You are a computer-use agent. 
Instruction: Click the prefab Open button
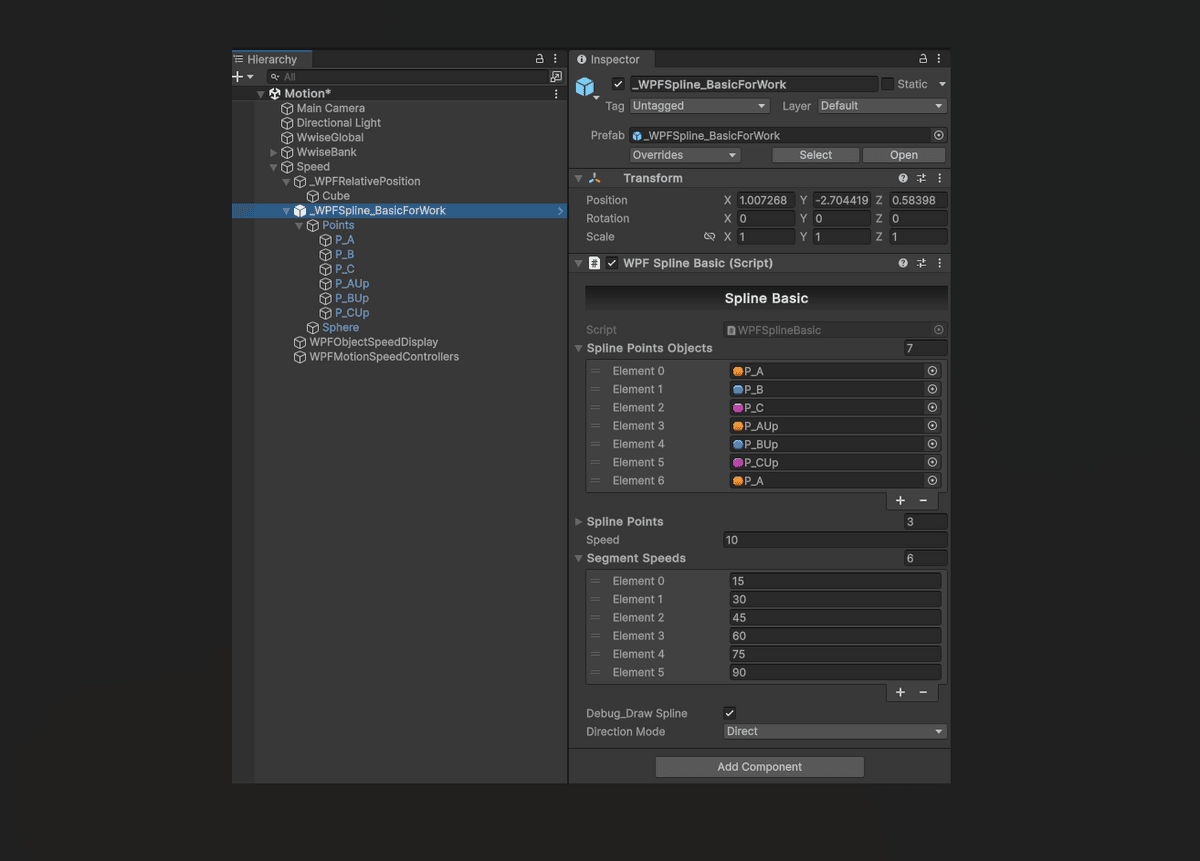pos(903,155)
